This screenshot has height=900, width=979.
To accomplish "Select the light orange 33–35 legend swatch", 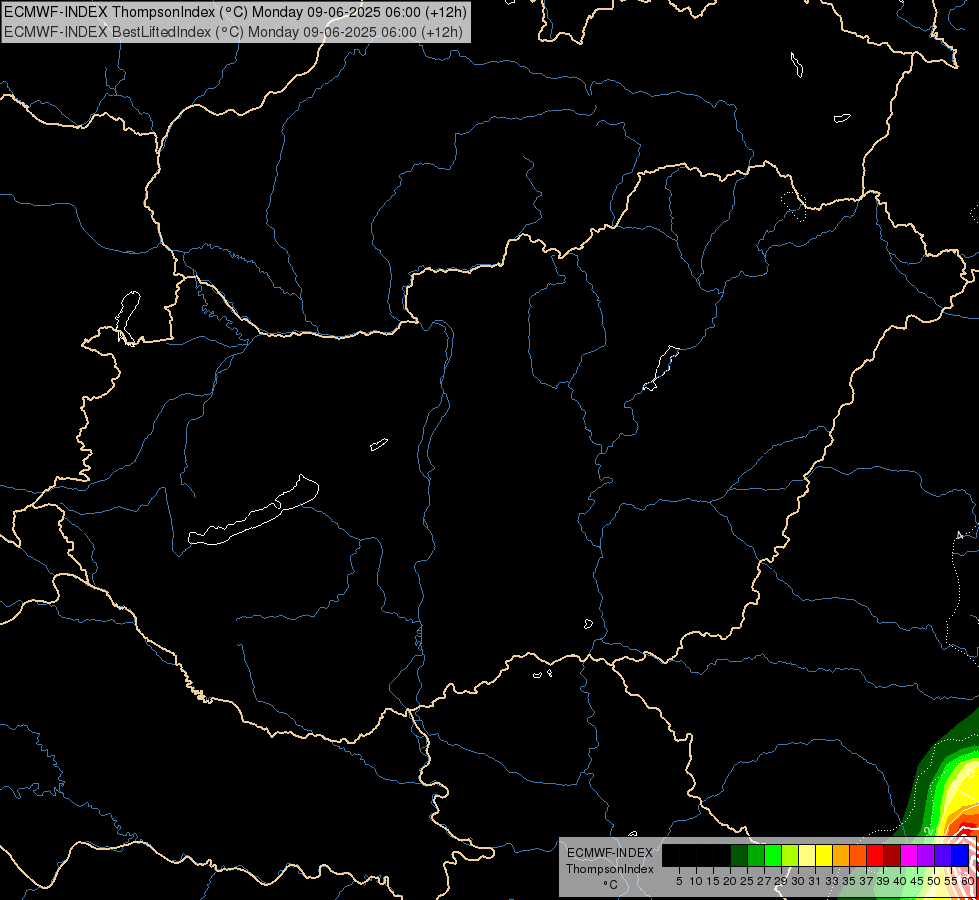I will [841, 856].
